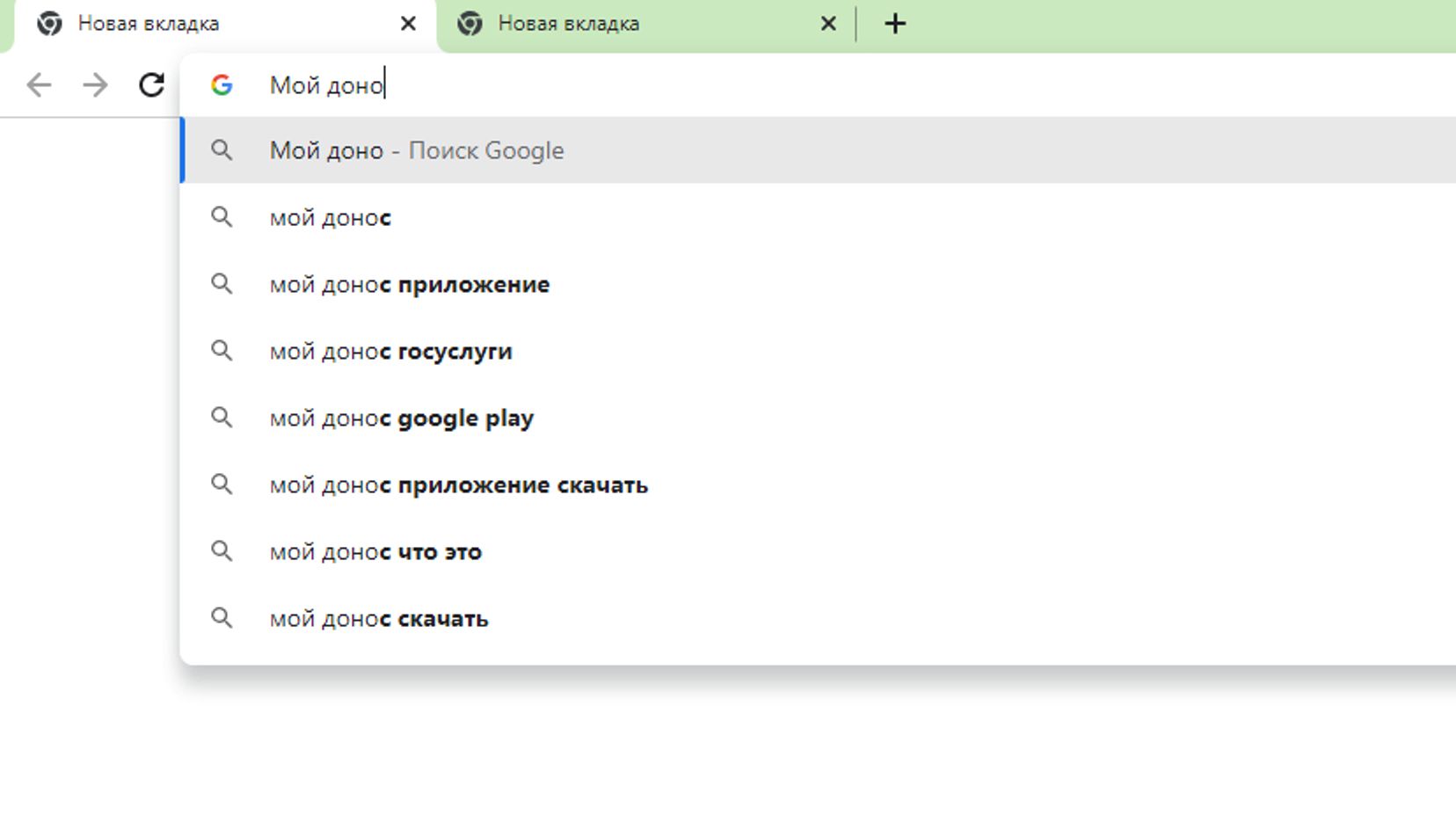Click the forward navigation arrow

point(95,85)
